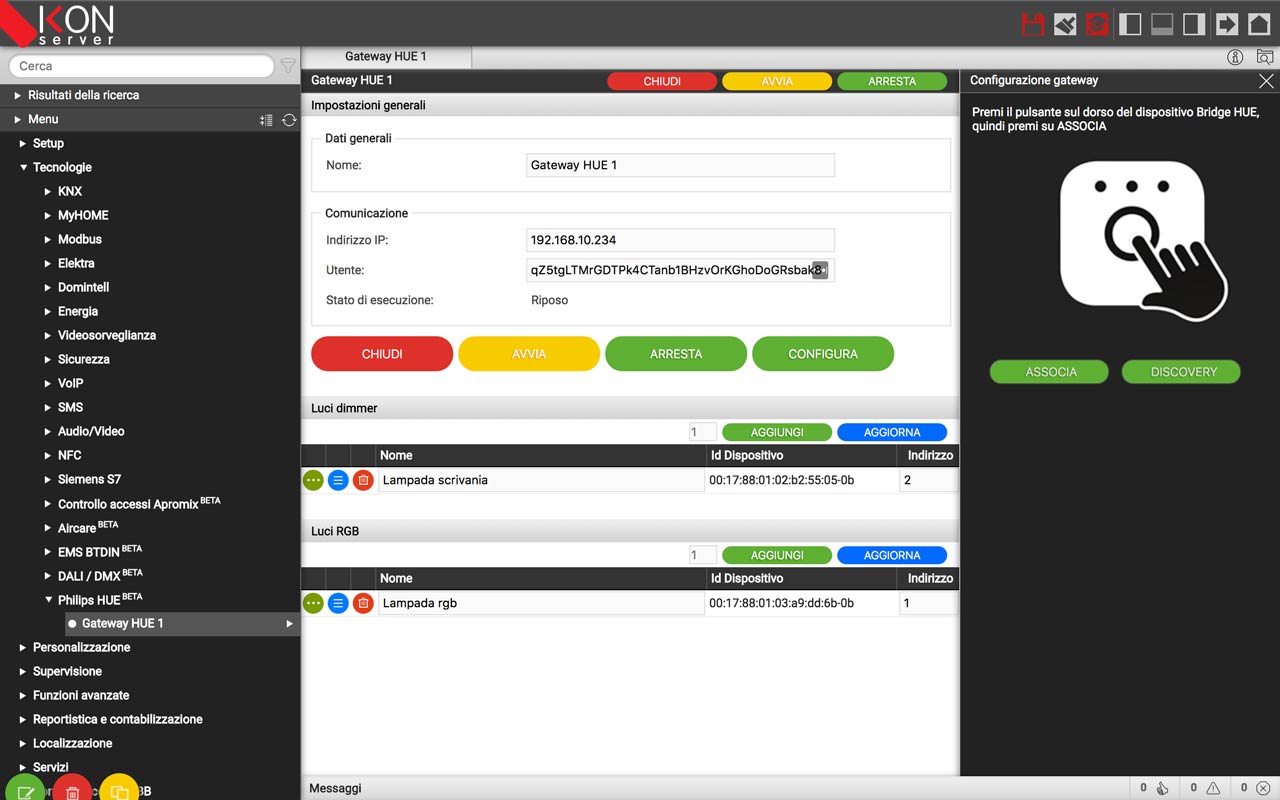The image size is (1280, 800).
Task: Expand Risultati della ricerca section
Action: pyautogui.click(x=17, y=95)
